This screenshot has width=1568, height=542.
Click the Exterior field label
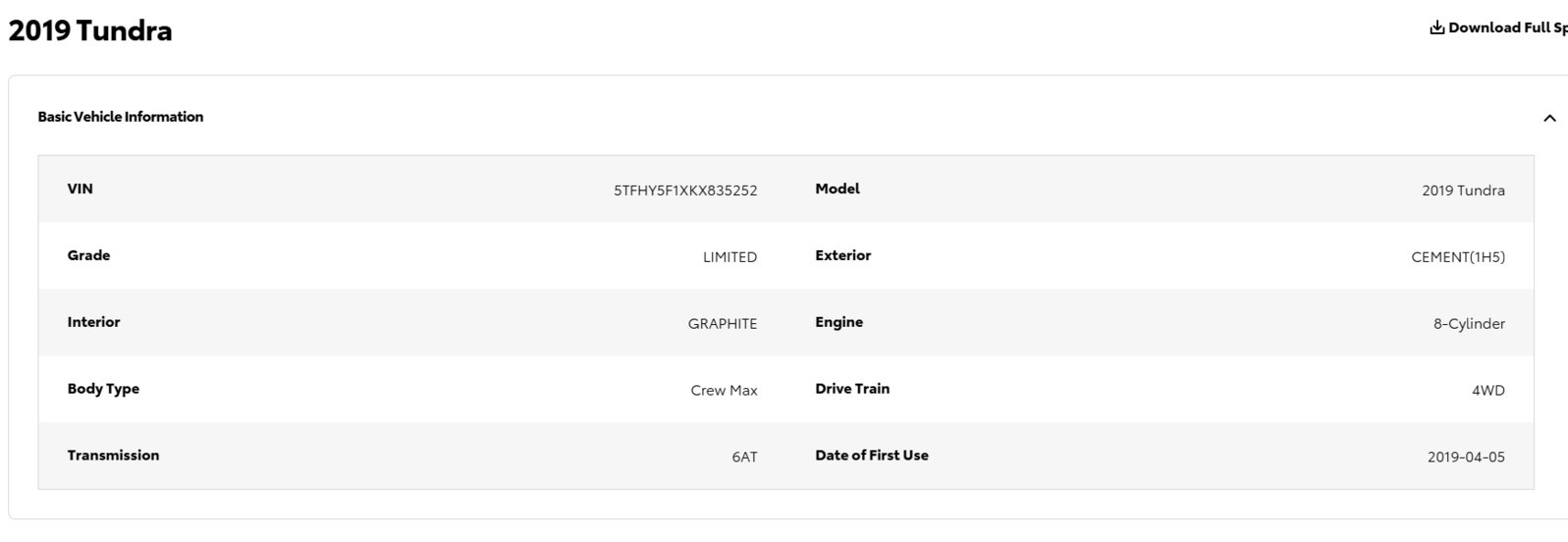842,255
